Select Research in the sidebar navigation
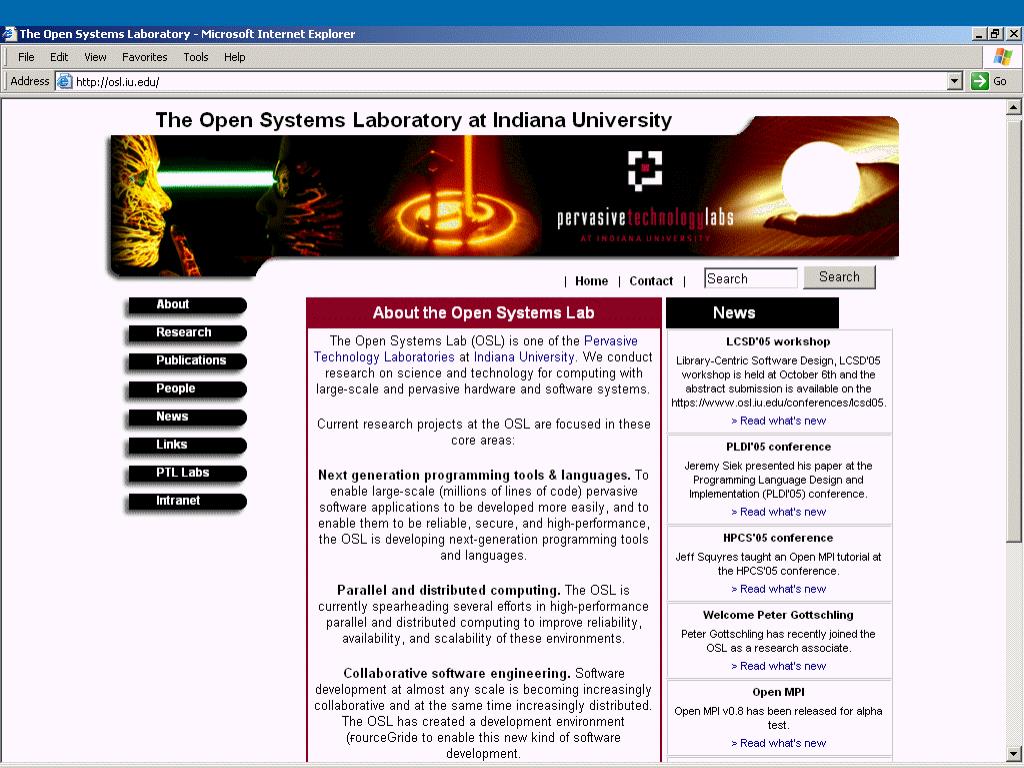1024x768 pixels. click(187, 333)
